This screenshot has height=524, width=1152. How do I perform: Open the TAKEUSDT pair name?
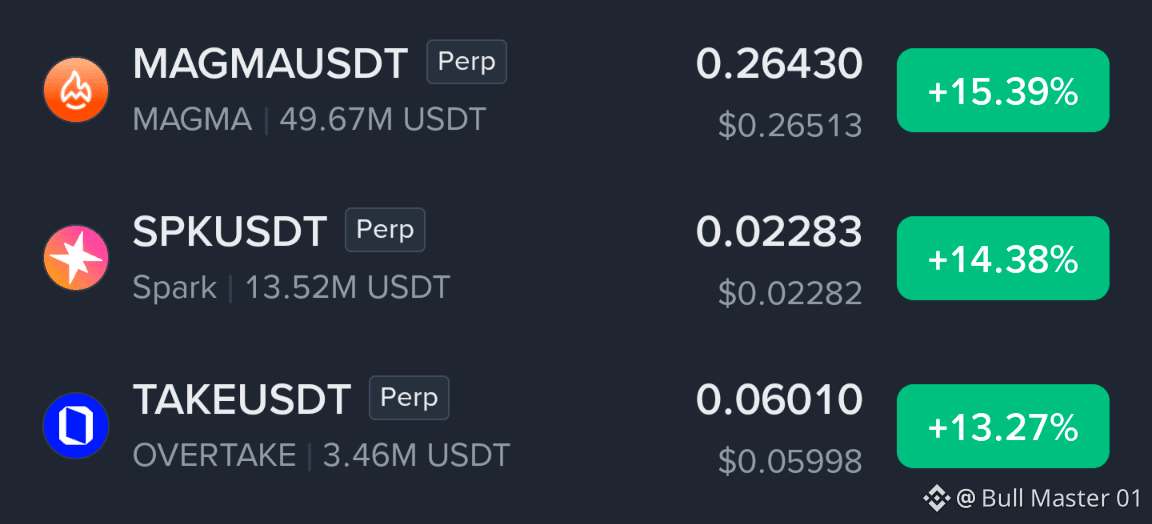click(x=241, y=400)
